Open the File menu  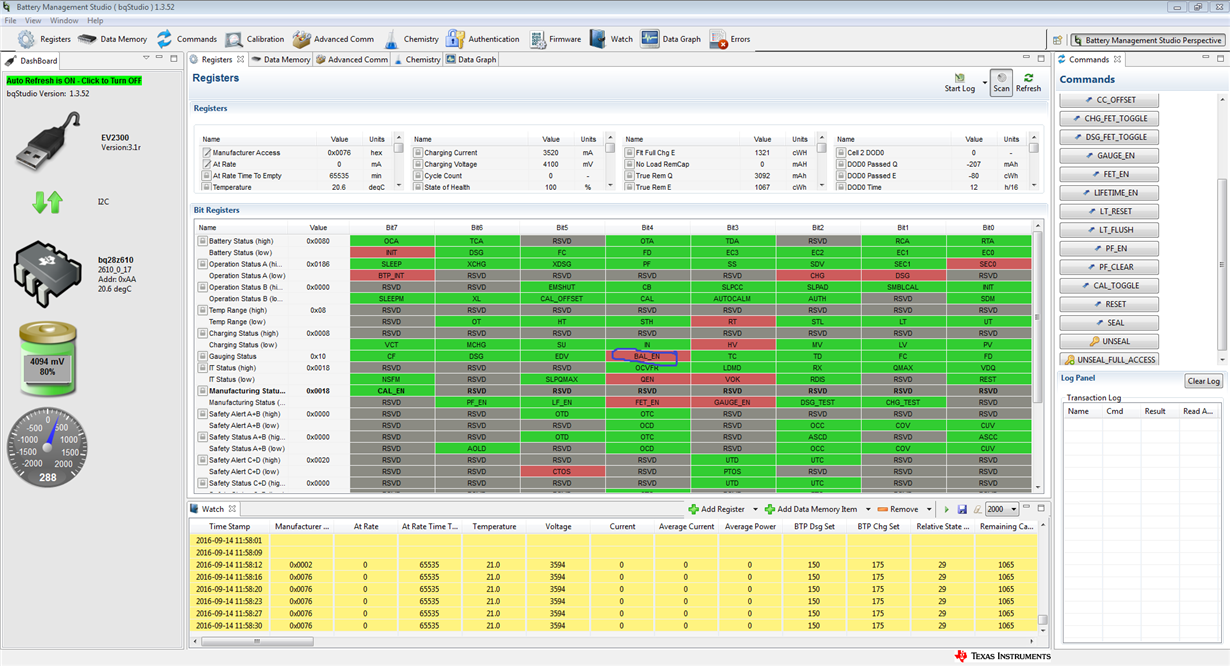tap(10, 20)
